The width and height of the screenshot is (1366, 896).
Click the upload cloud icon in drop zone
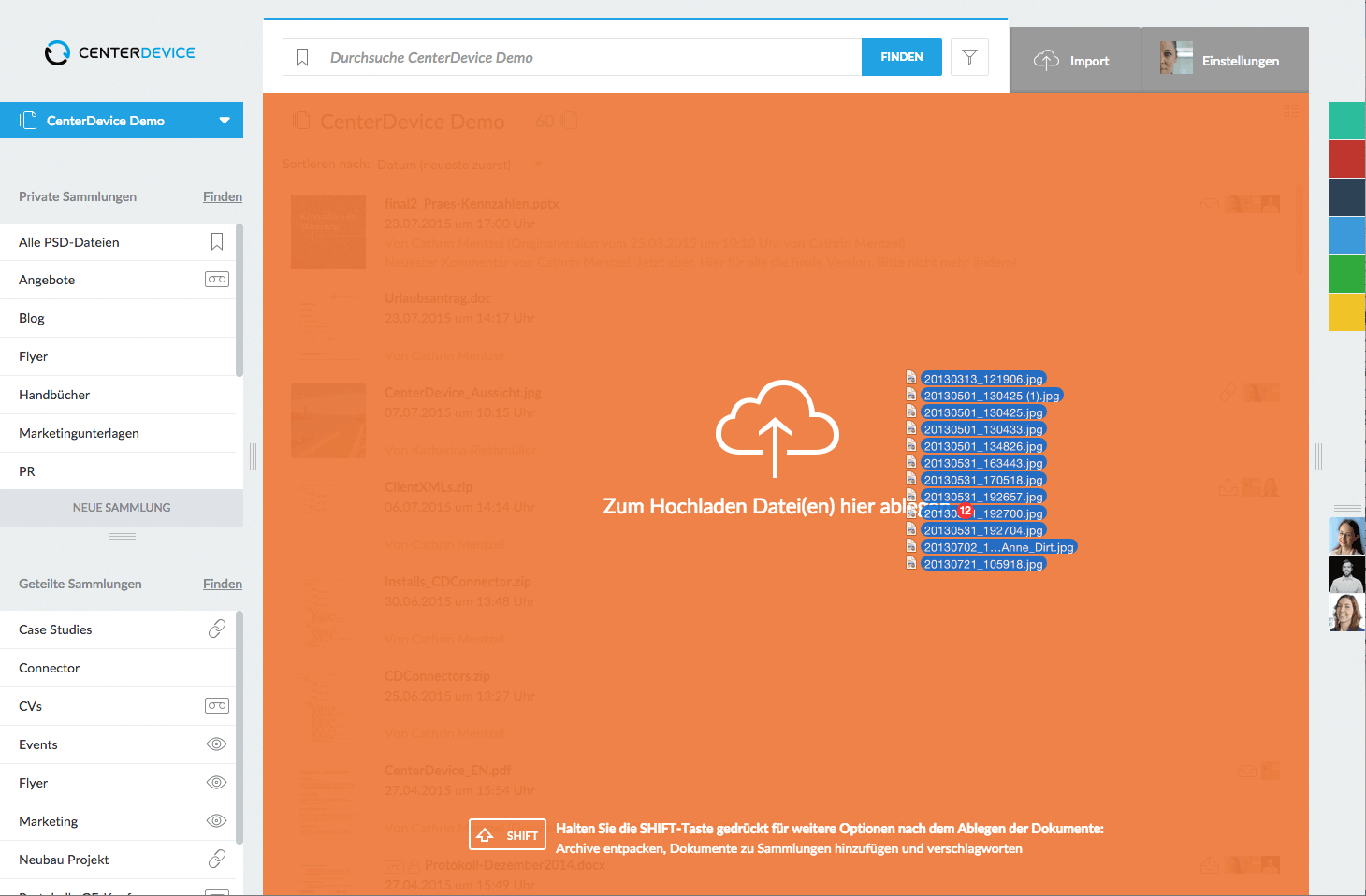pos(777,428)
